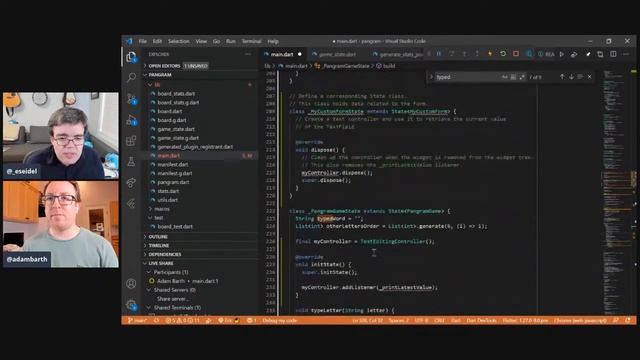Go to the previous find match
This screenshot has width=640, height=360.
coord(562,77)
